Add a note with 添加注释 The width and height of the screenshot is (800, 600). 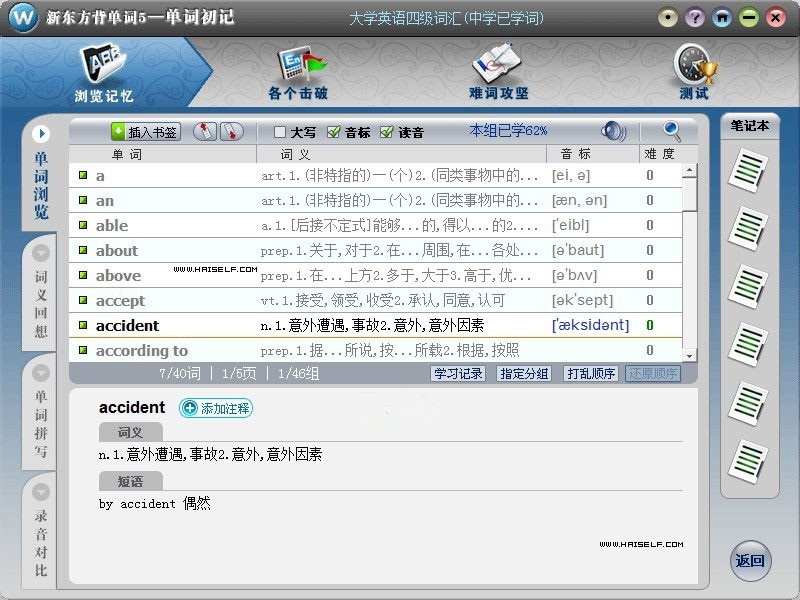pyautogui.click(x=216, y=408)
